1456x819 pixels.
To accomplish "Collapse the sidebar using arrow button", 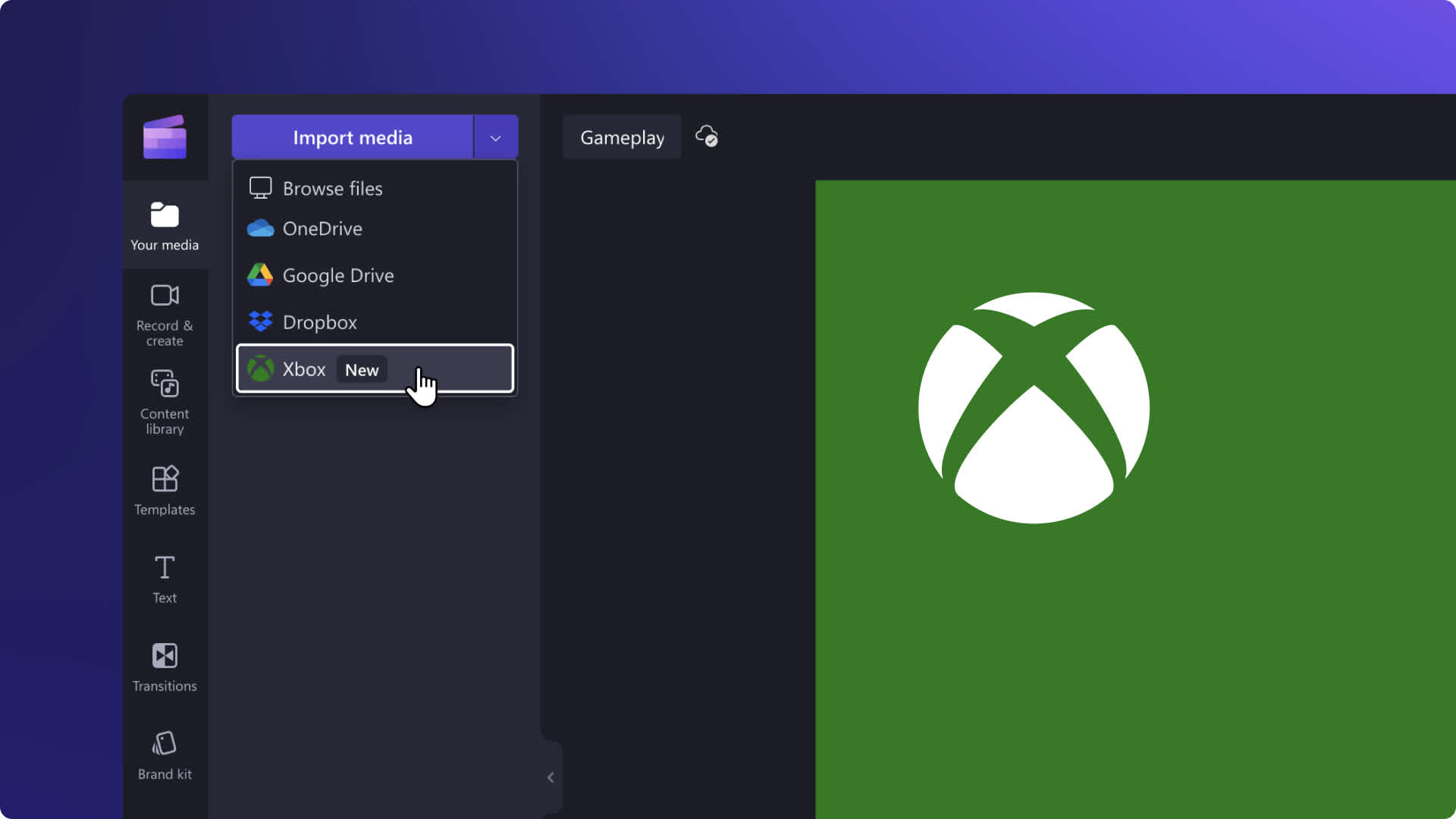I will click(x=551, y=777).
